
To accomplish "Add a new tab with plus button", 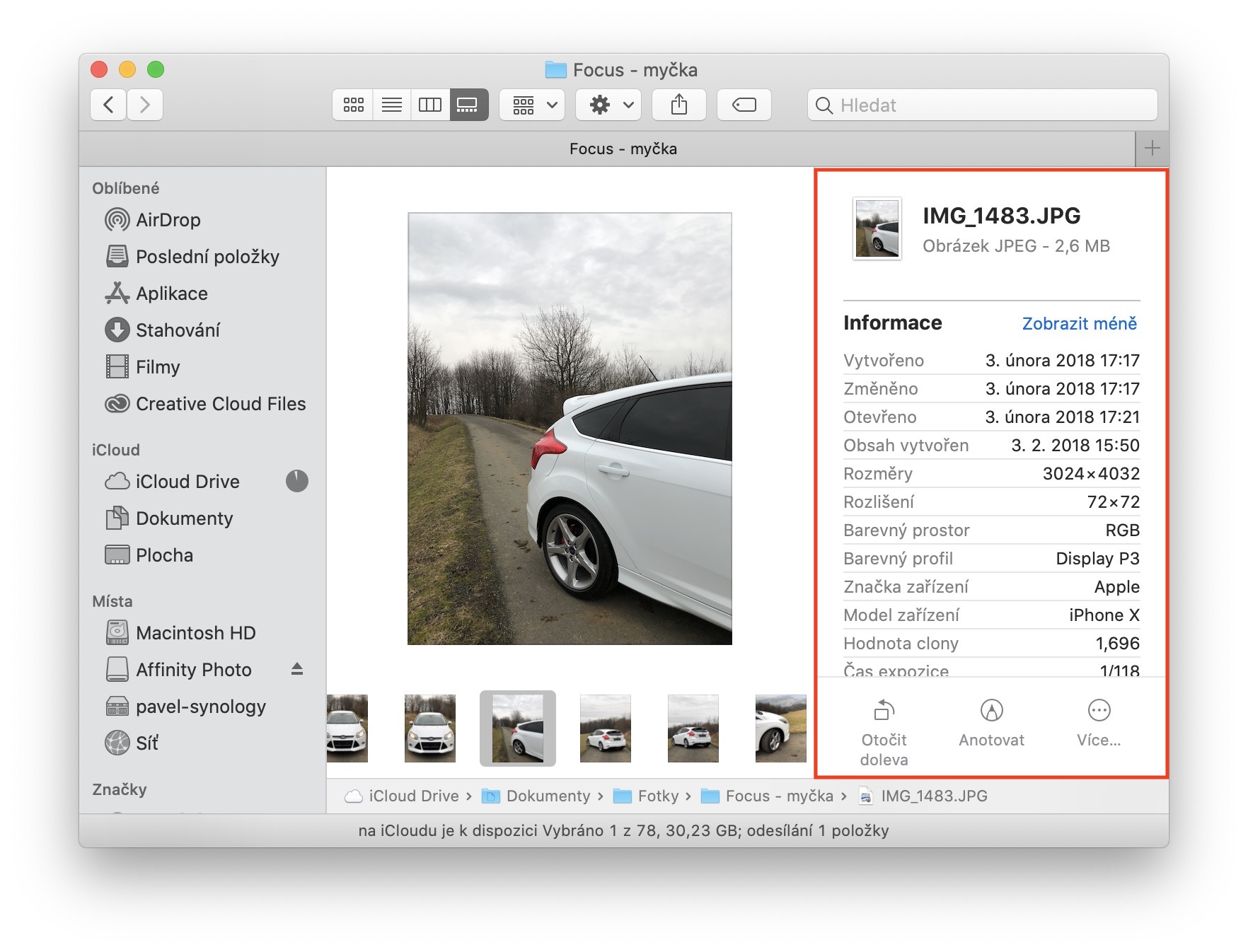I will pyautogui.click(x=1152, y=149).
